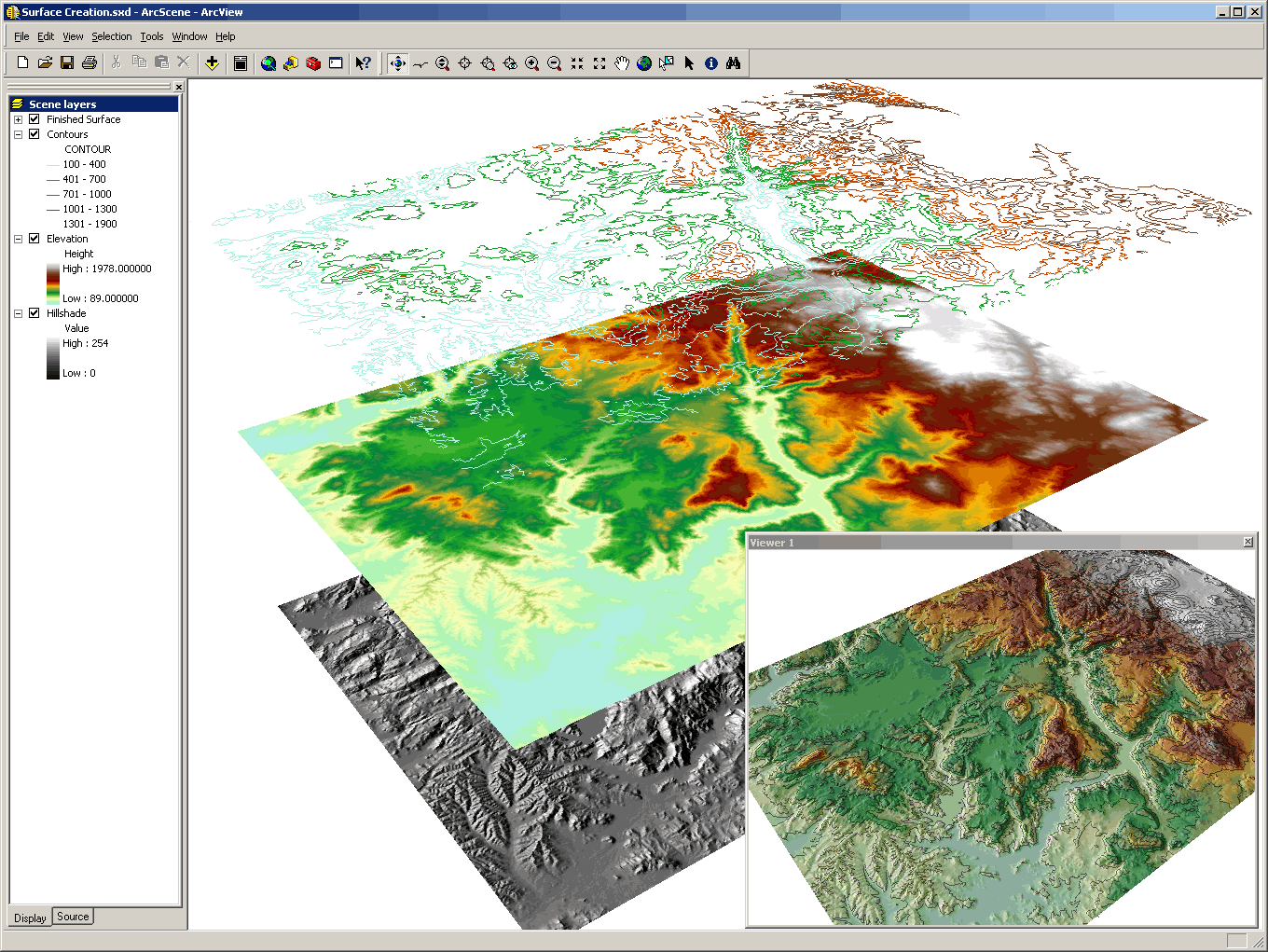
Task: Expand the Finished Surface layer legend
Action: click(x=18, y=119)
